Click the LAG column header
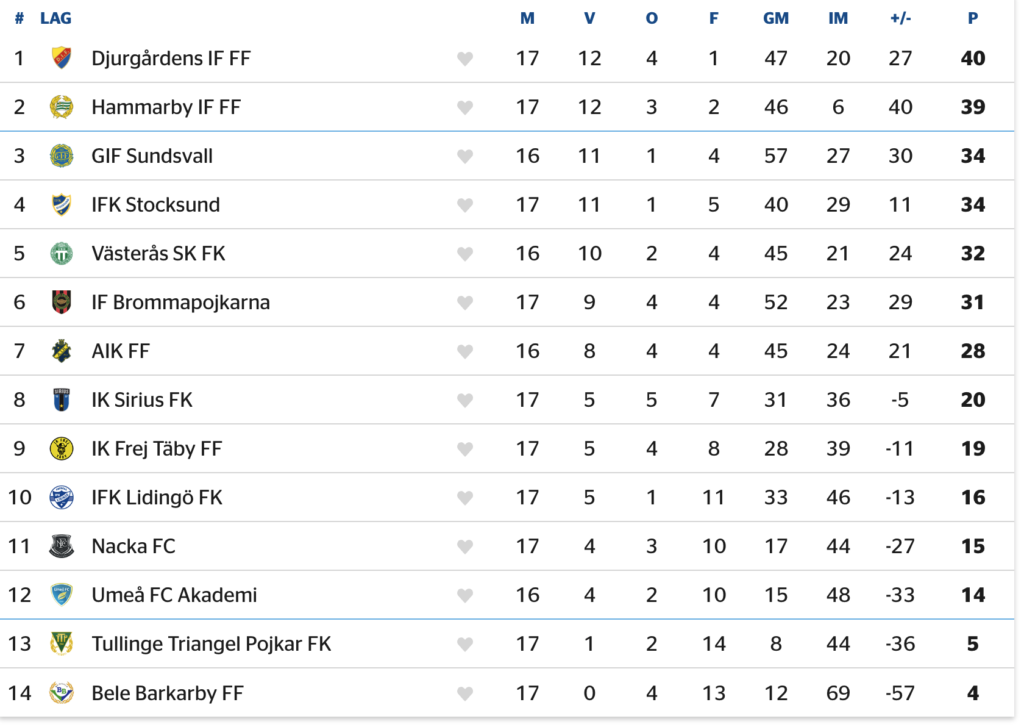 pyautogui.click(x=56, y=18)
